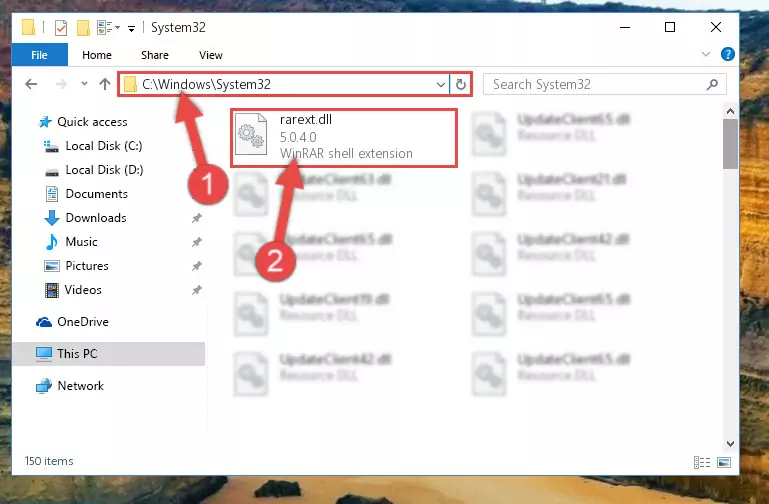The image size is (769, 504).
Task: Click the rarext.dll gear file icon
Action: click(251, 134)
